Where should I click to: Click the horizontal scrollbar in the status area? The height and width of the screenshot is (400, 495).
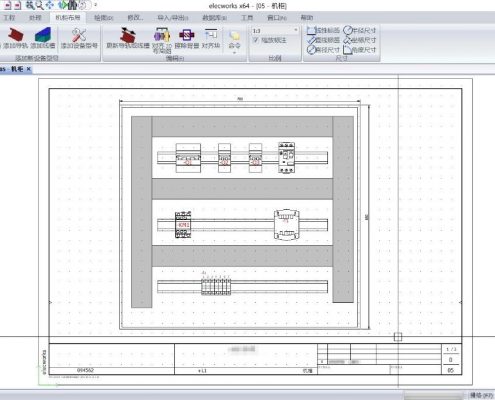(433, 395)
